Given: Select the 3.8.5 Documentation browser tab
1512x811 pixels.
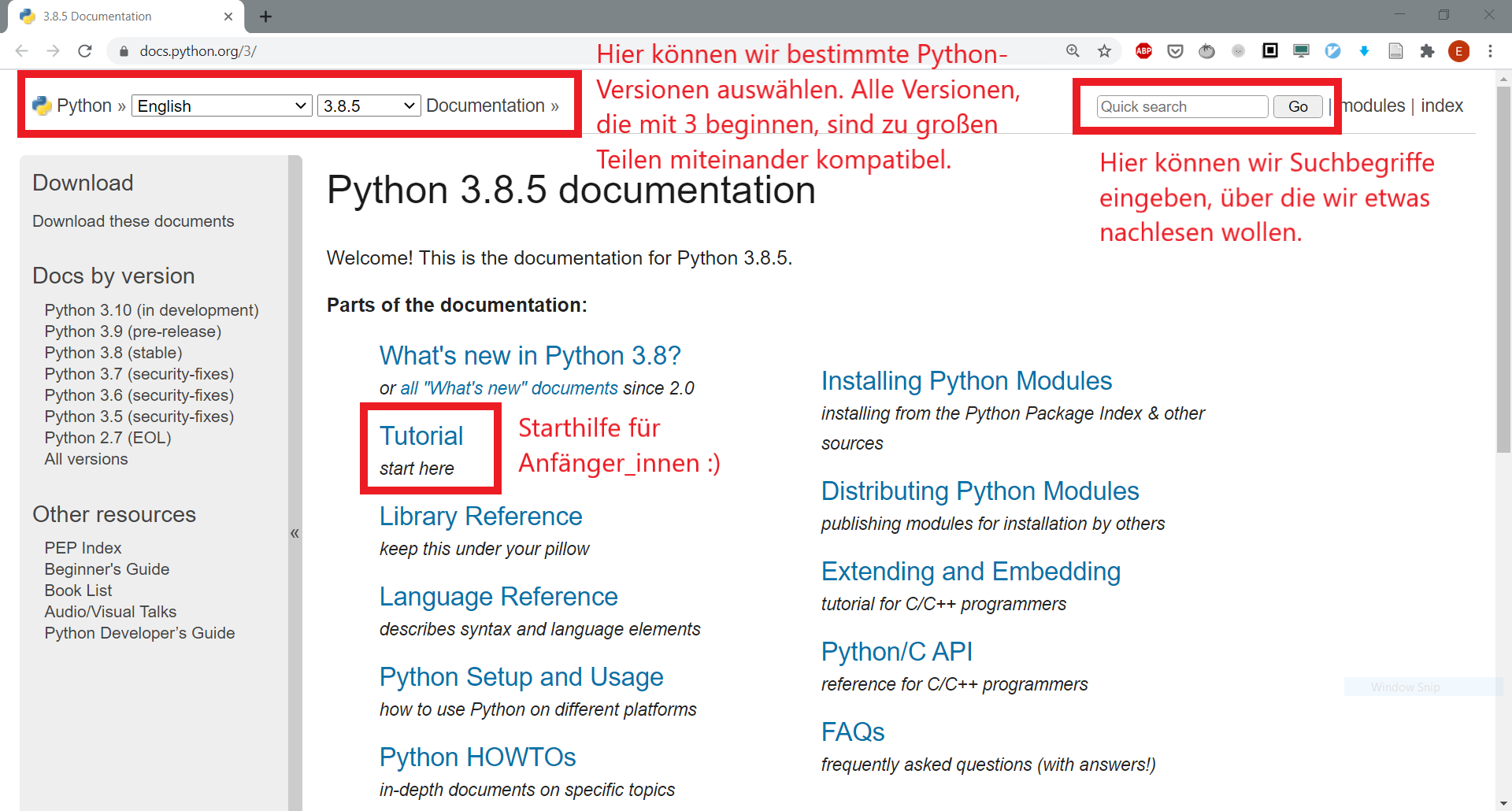Looking at the screenshot, I should pyautogui.click(x=126, y=17).
